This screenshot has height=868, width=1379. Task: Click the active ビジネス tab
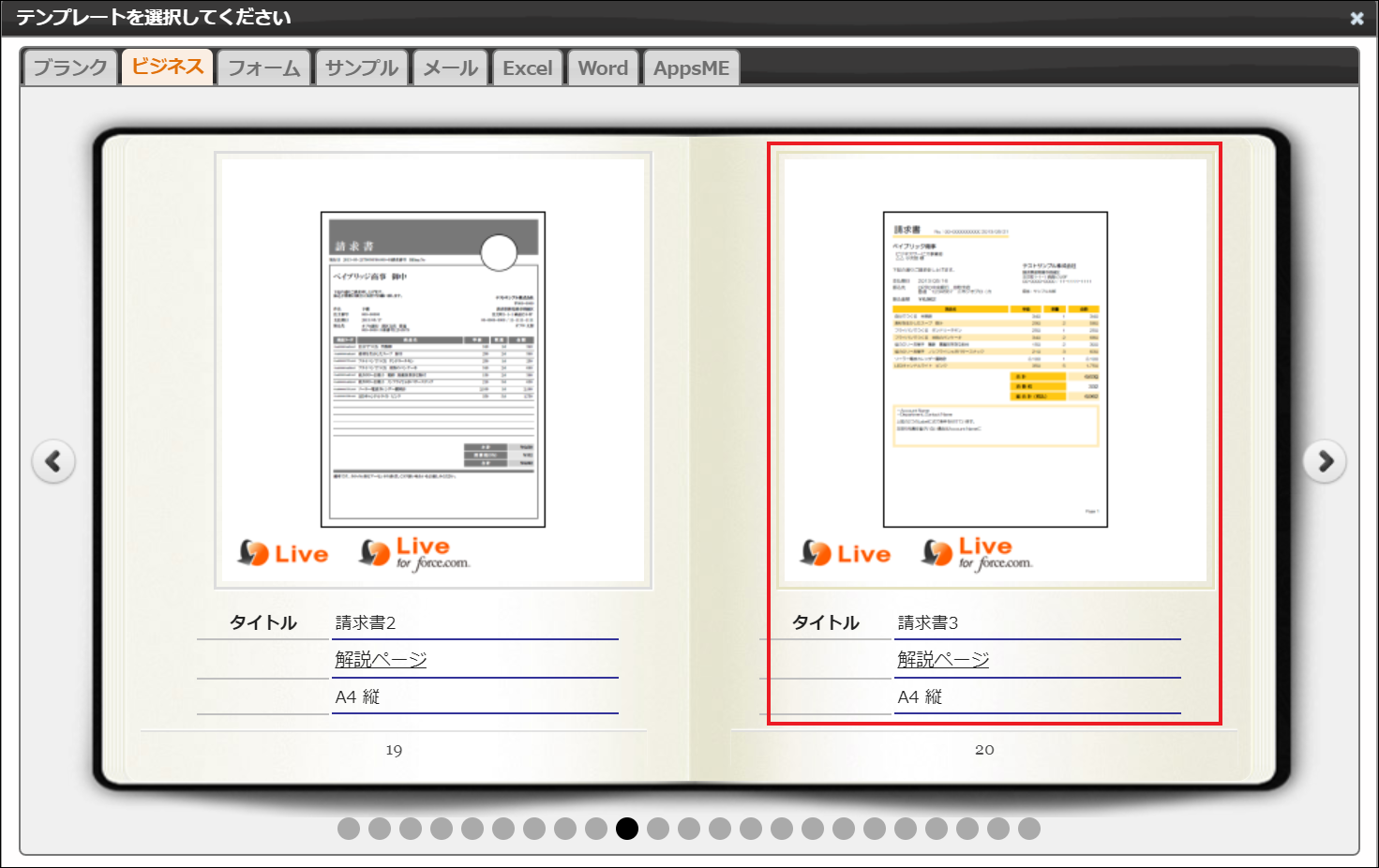[168, 67]
